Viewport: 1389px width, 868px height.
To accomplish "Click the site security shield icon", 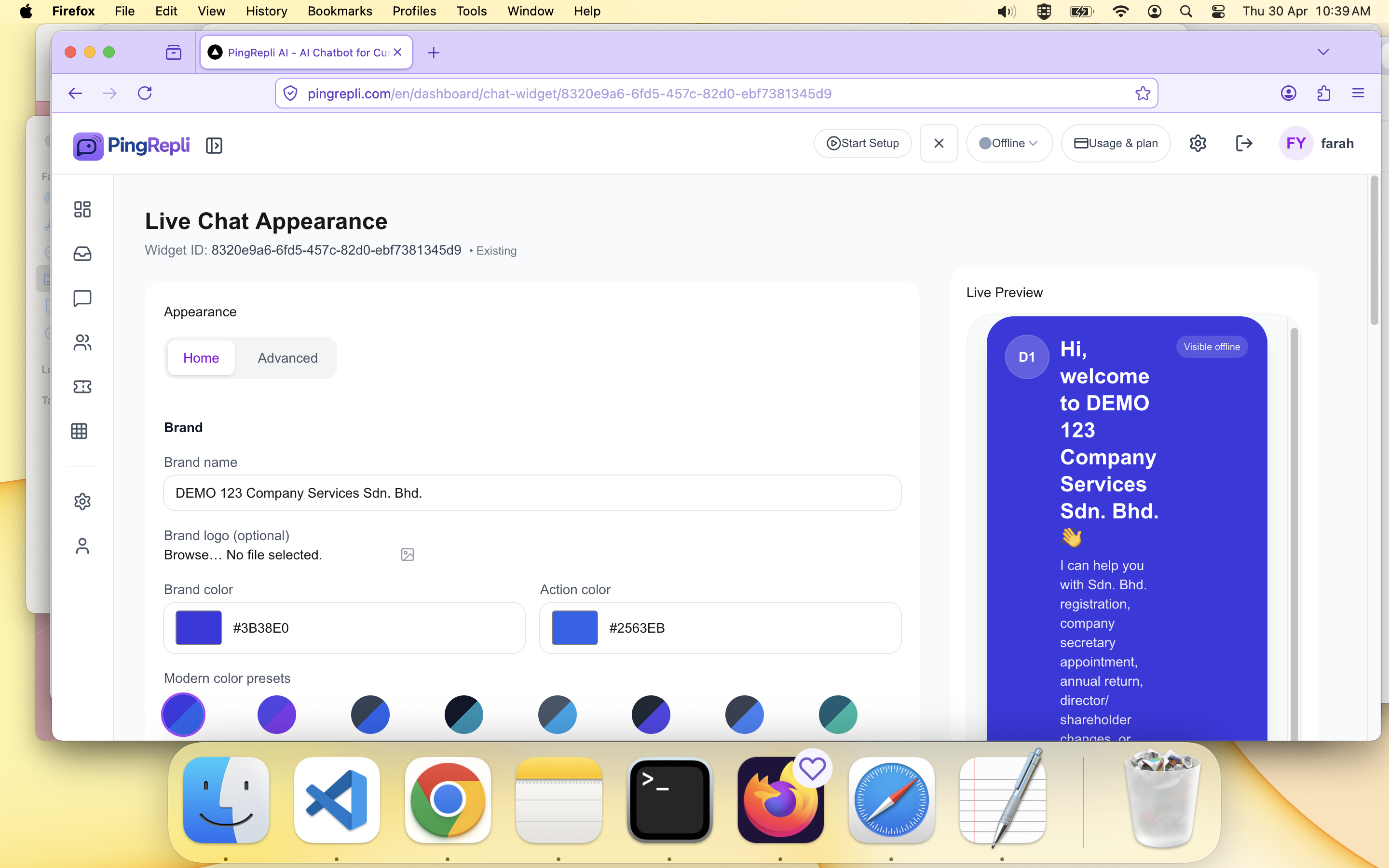I will tap(290, 93).
